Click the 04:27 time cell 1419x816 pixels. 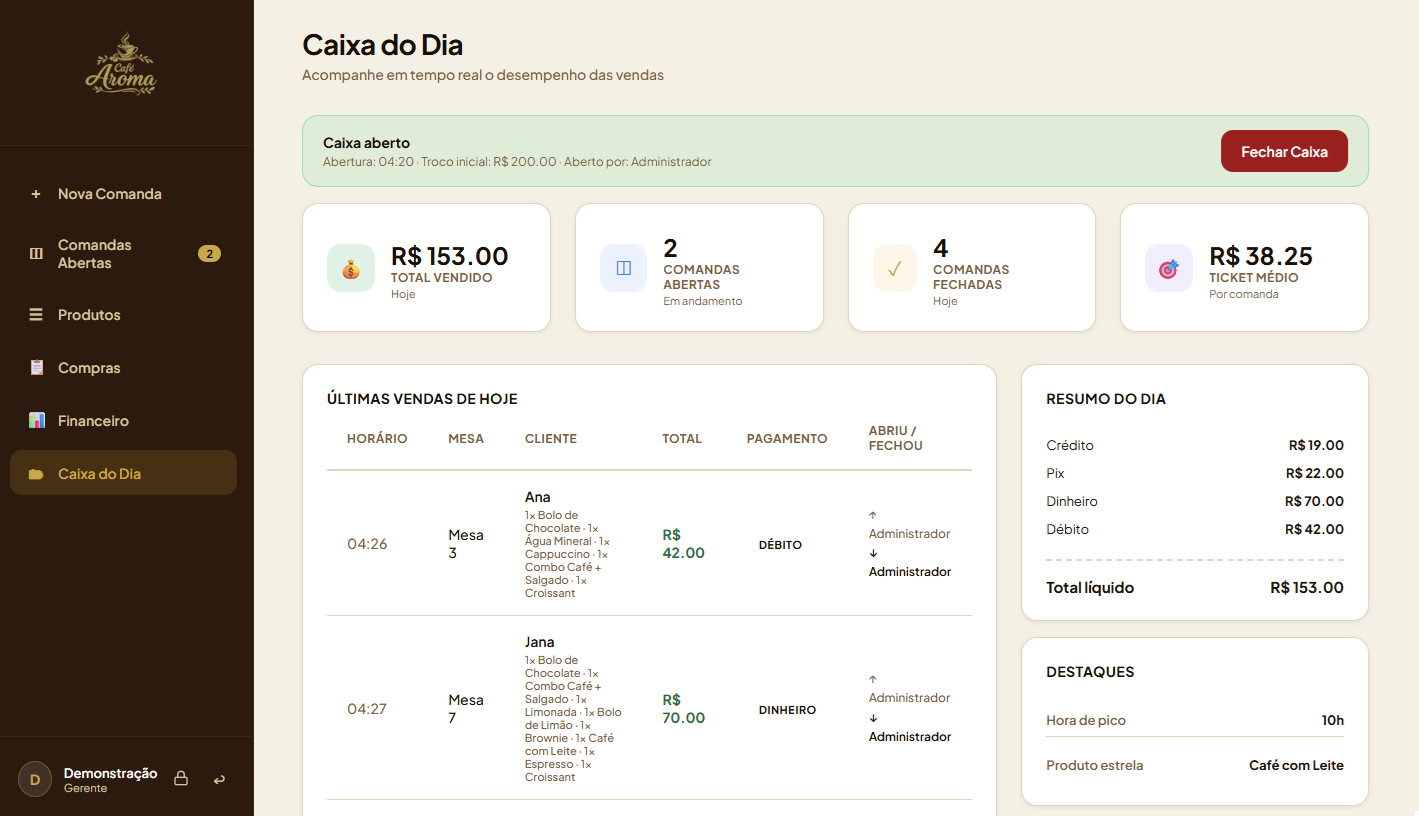(x=367, y=709)
